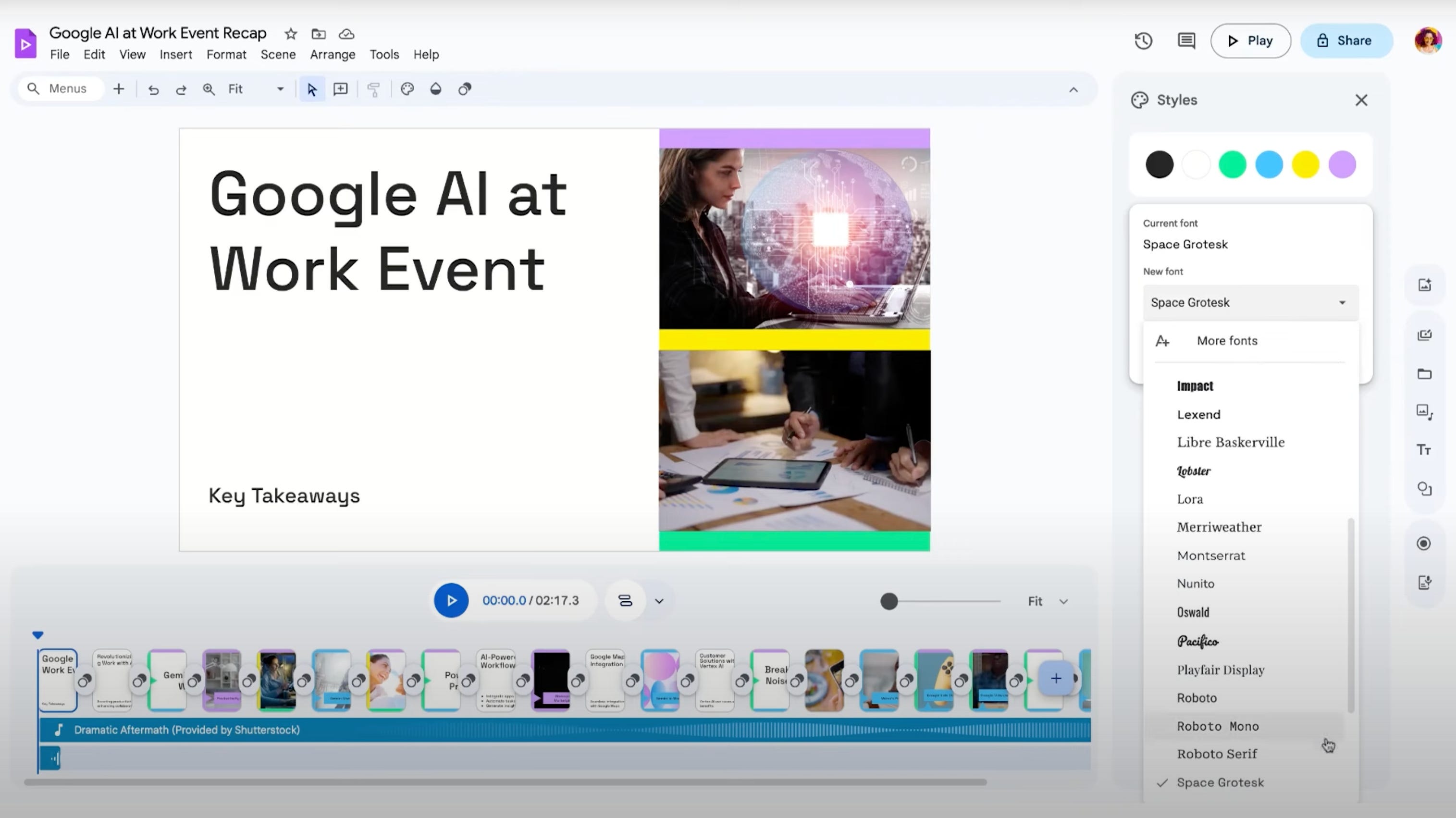1456x818 pixels.
Task: Click the move to folder icon
Action: (319, 34)
